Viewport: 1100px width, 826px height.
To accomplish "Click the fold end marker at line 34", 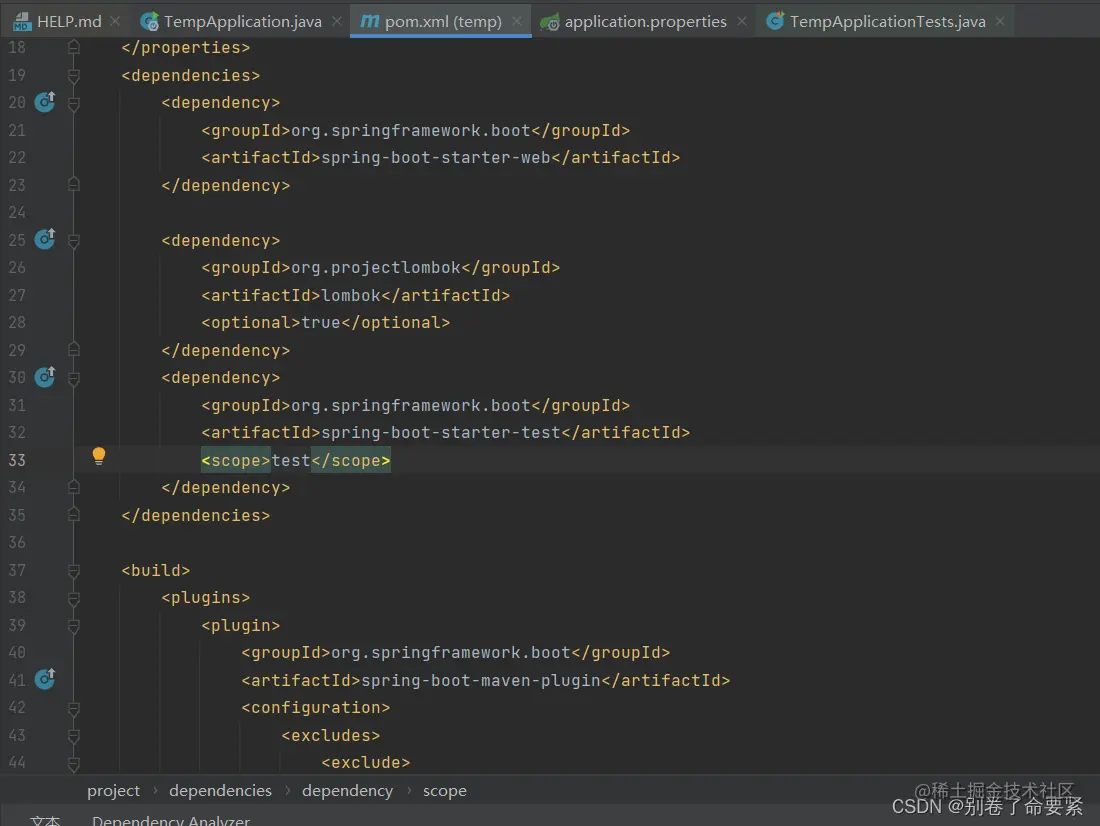I will 74,486.
